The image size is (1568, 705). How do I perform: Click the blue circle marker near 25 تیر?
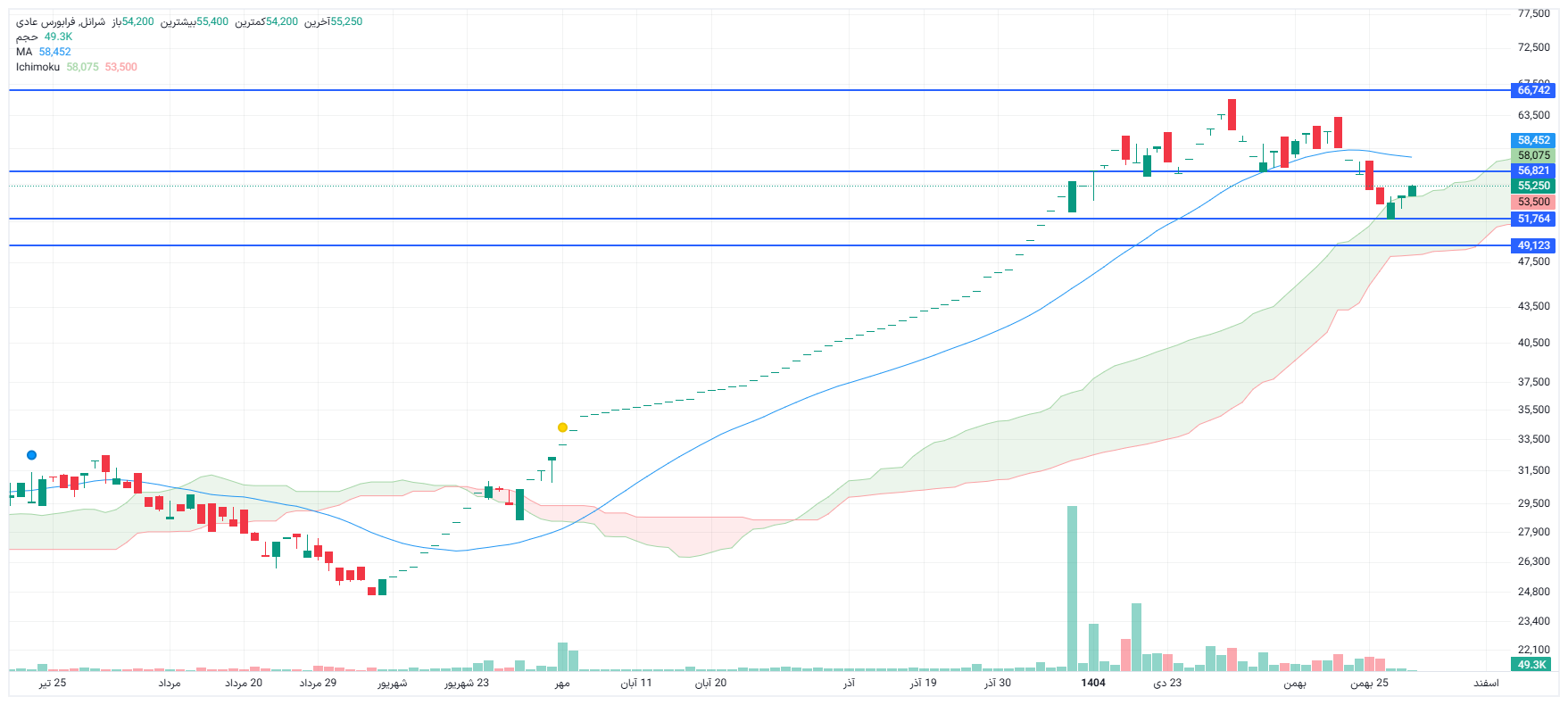pyautogui.click(x=32, y=455)
